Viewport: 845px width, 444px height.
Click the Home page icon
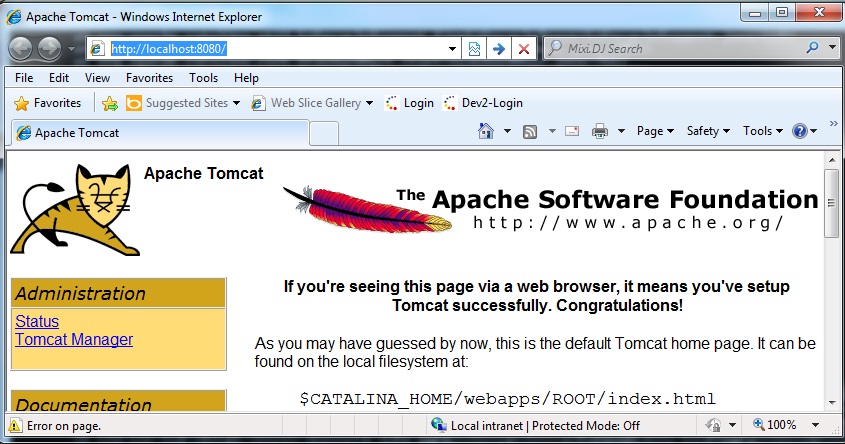tap(486, 131)
